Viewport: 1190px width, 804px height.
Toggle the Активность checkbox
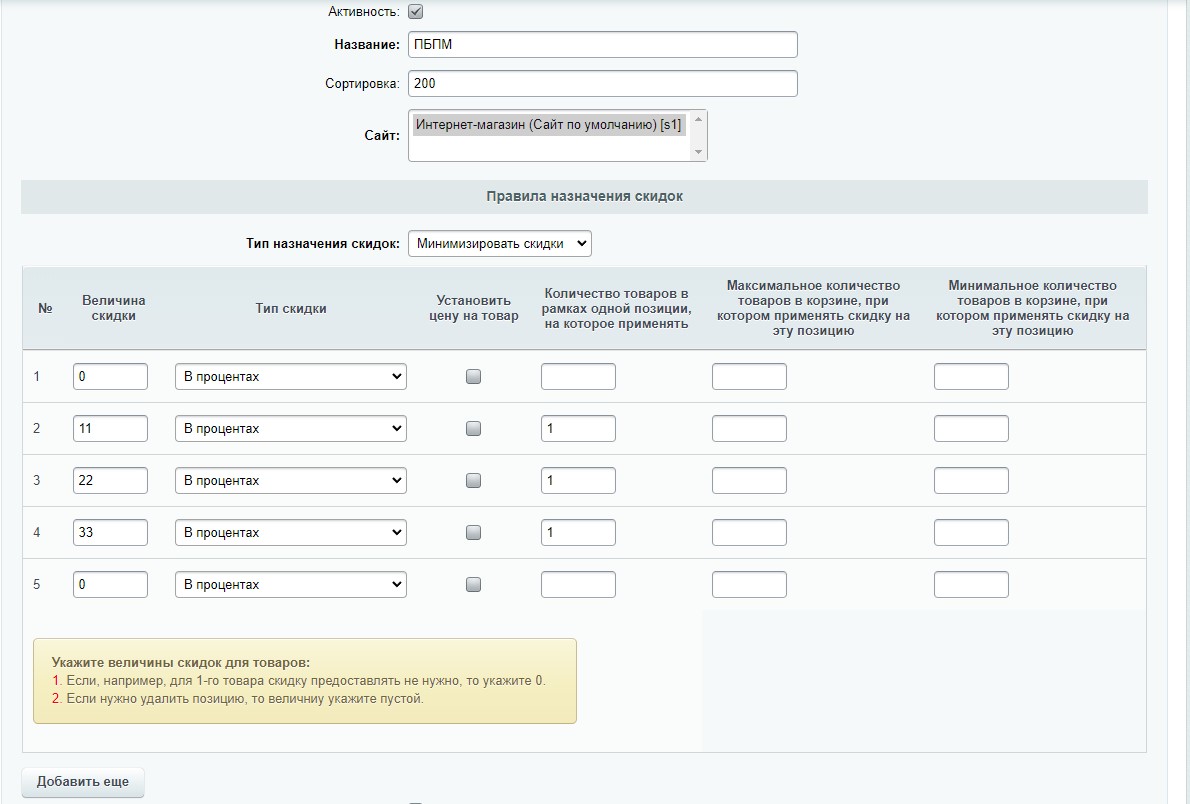(x=416, y=12)
